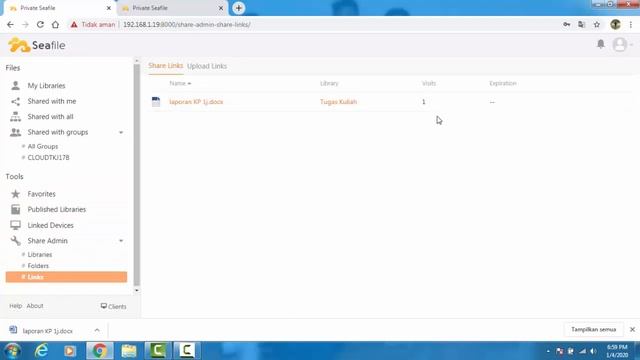Image resolution: width=640 pixels, height=360 pixels.
Task: Open a new browser tab
Action: tap(239, 8)
